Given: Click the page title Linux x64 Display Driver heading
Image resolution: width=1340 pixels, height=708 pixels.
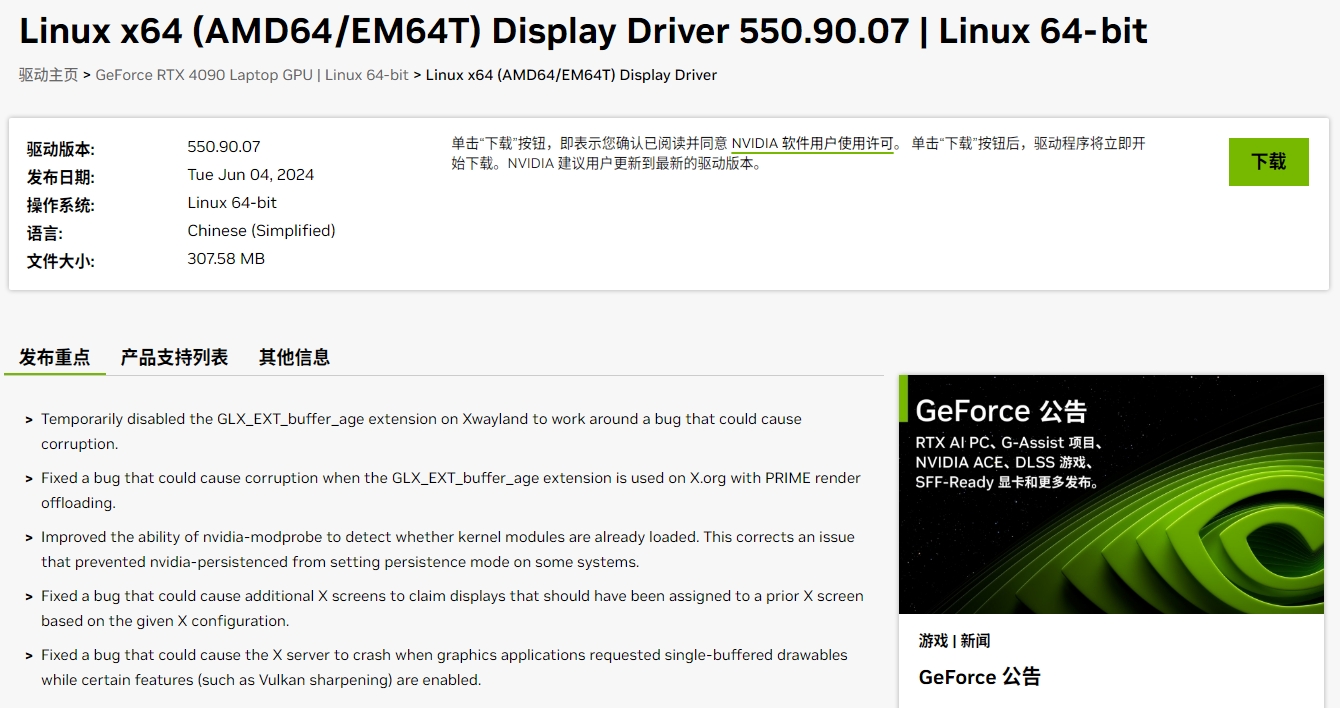Looking at the screenshot, I should point(583,31).
